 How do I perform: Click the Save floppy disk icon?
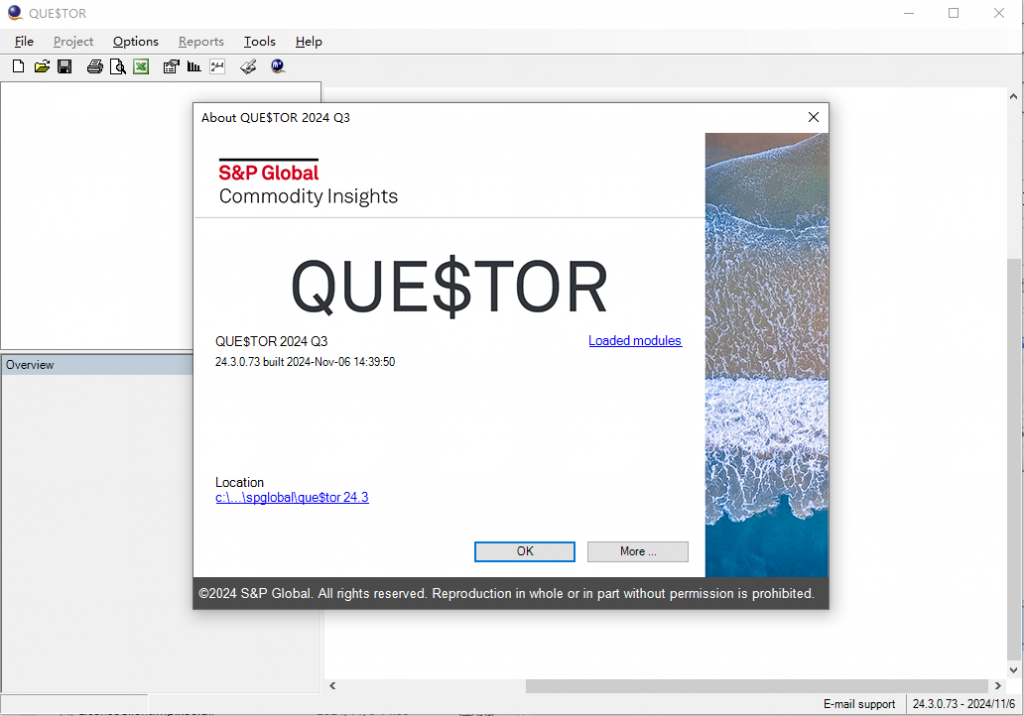[64, 67]
